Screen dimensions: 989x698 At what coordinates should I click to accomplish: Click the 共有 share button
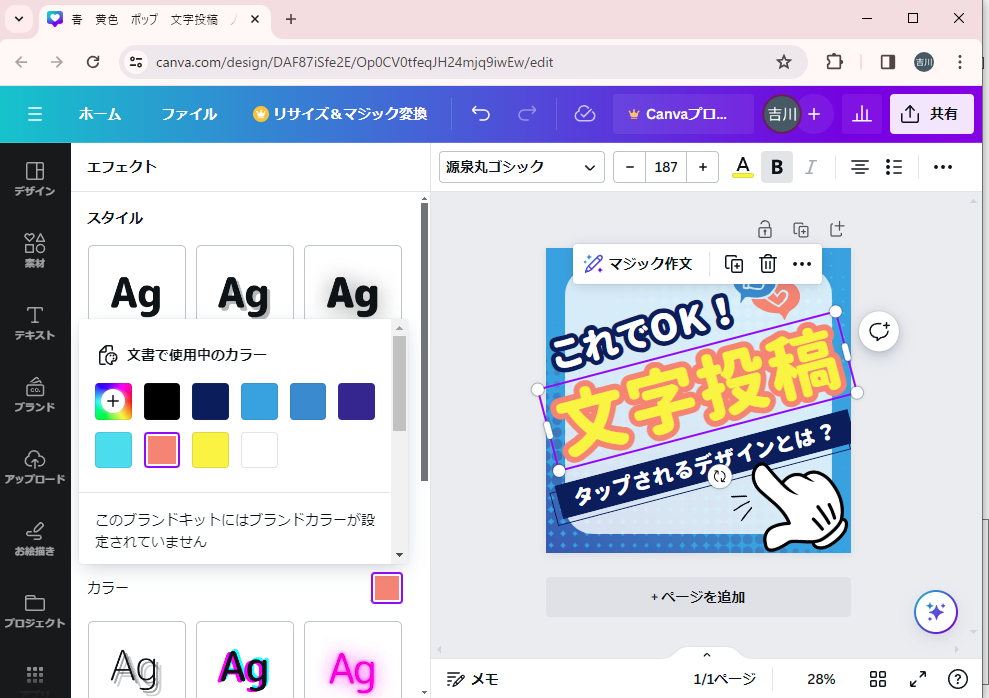pyautogui.click(x=931, y=114)
